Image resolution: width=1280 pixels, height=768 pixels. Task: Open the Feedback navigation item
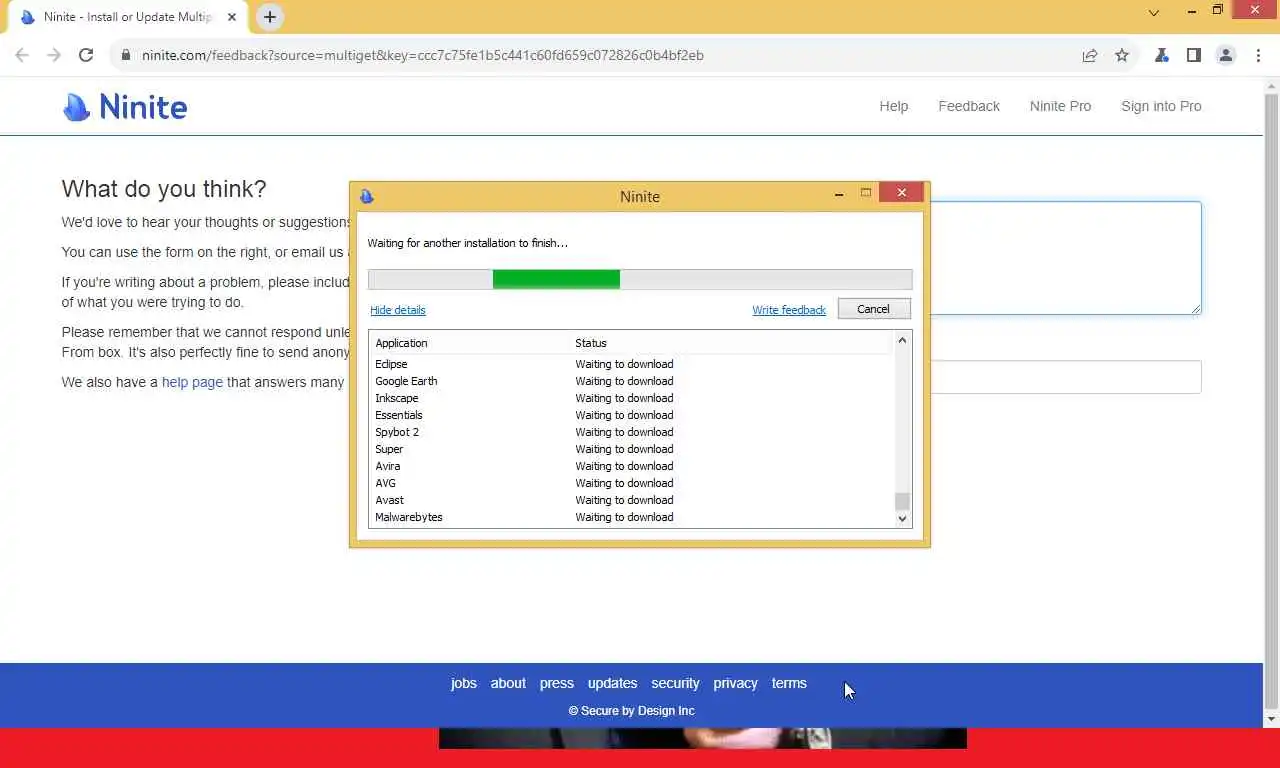[x=969, y=106]
